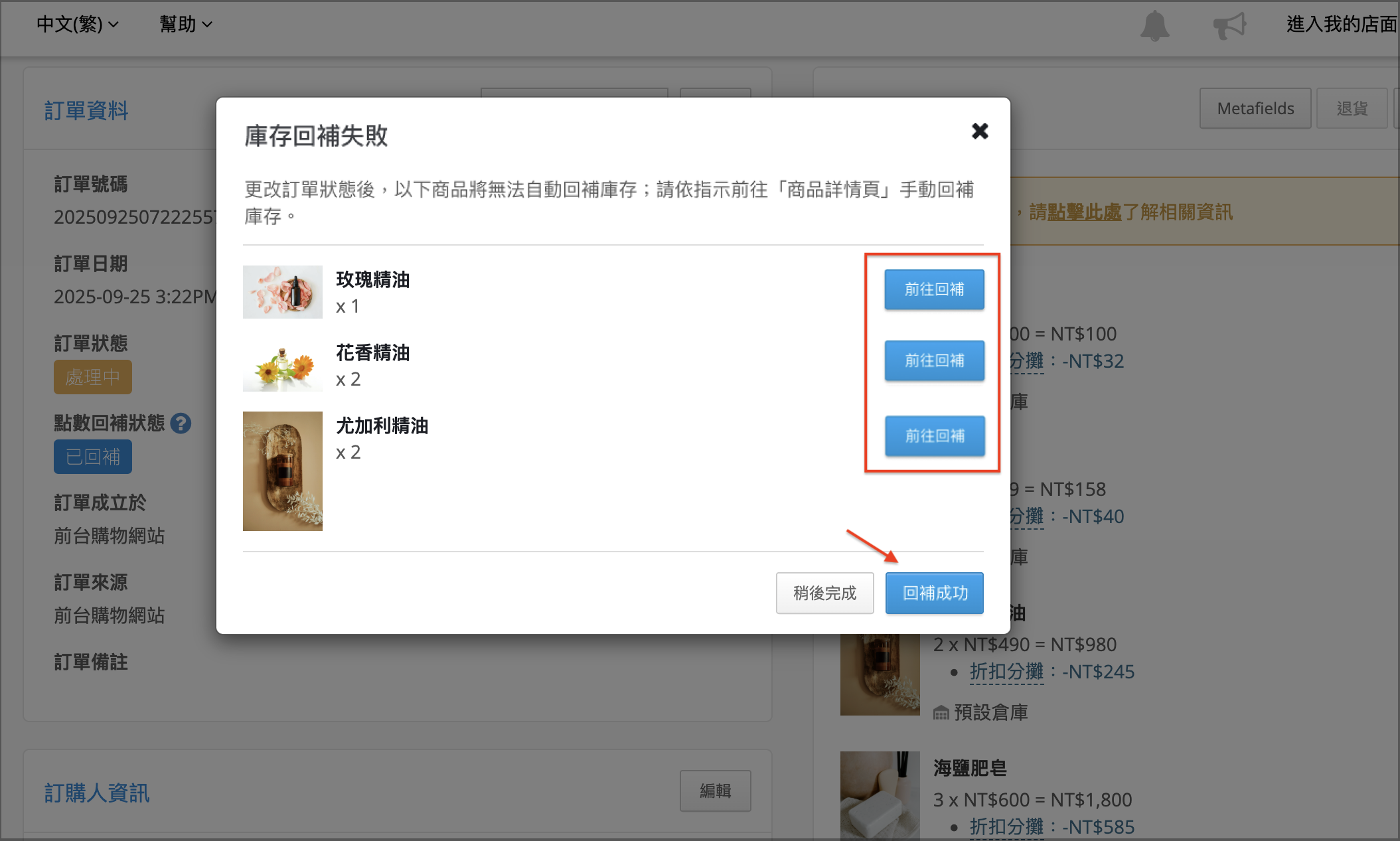This screenshot has height=841, width=1400.
Task: Click the 預設倉庫 warehouse icon
Action: click(x=941, y=714)
